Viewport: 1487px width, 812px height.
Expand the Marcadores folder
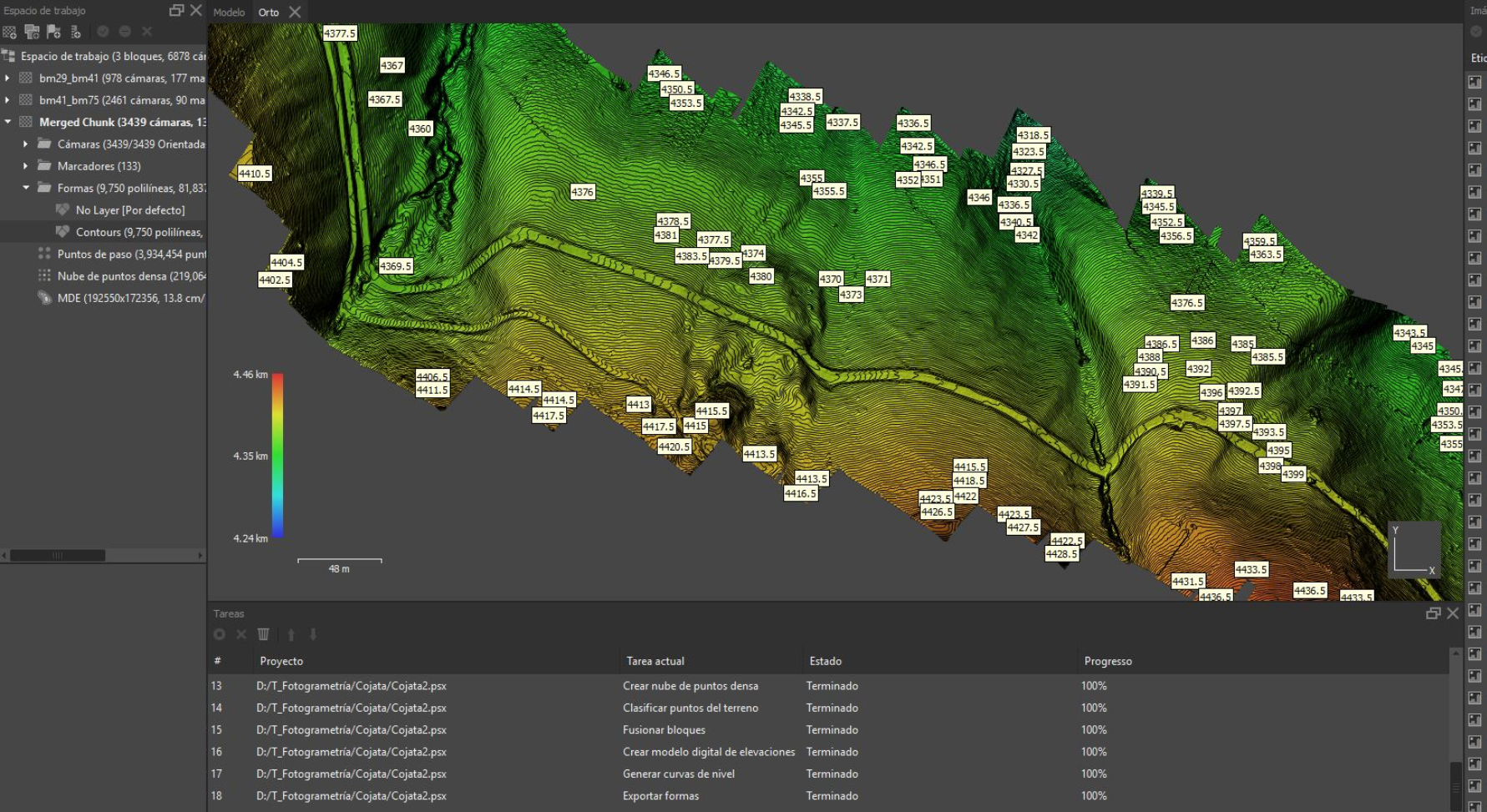26,166
